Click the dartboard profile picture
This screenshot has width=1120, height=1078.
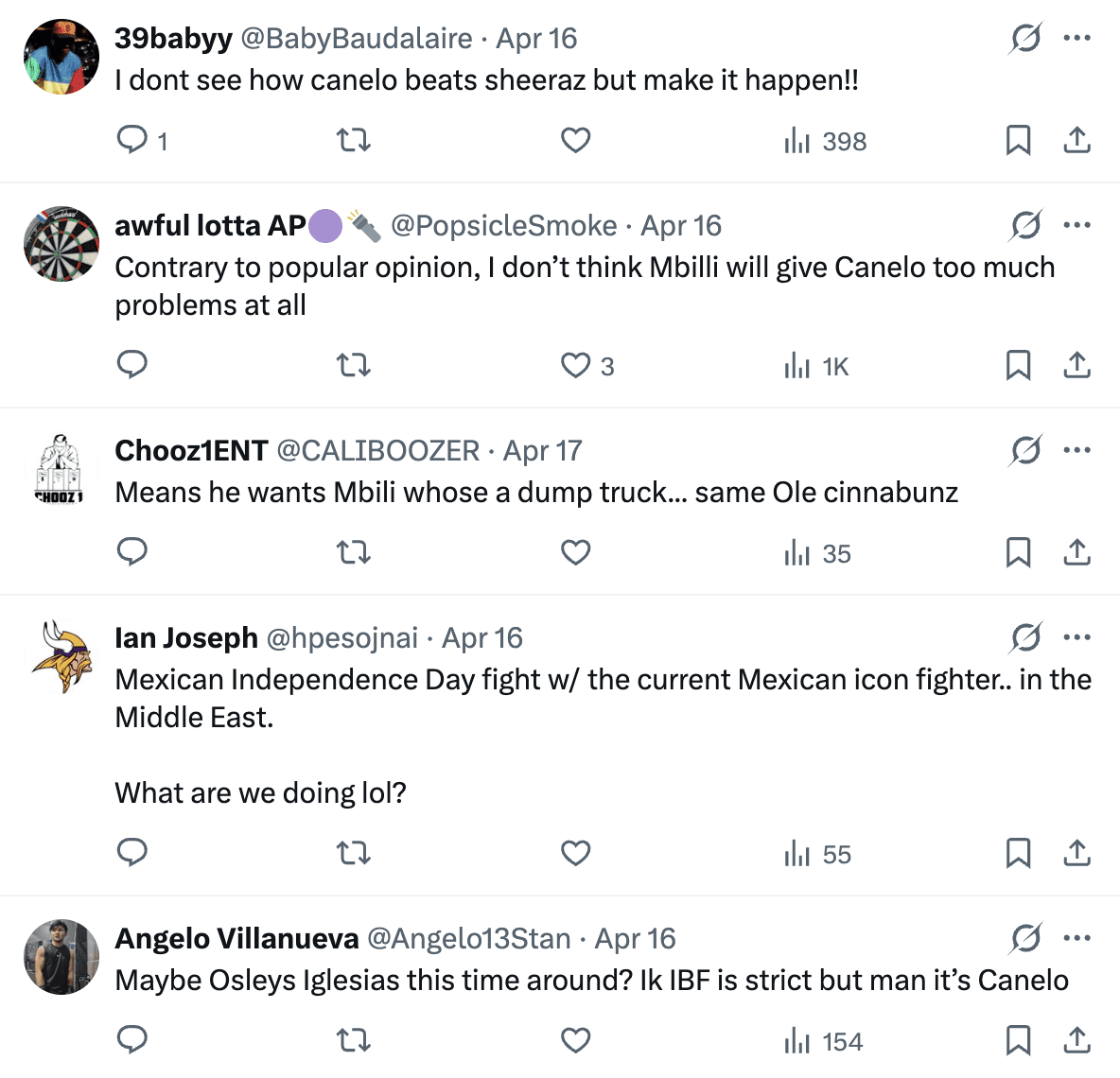click(61, 244)
